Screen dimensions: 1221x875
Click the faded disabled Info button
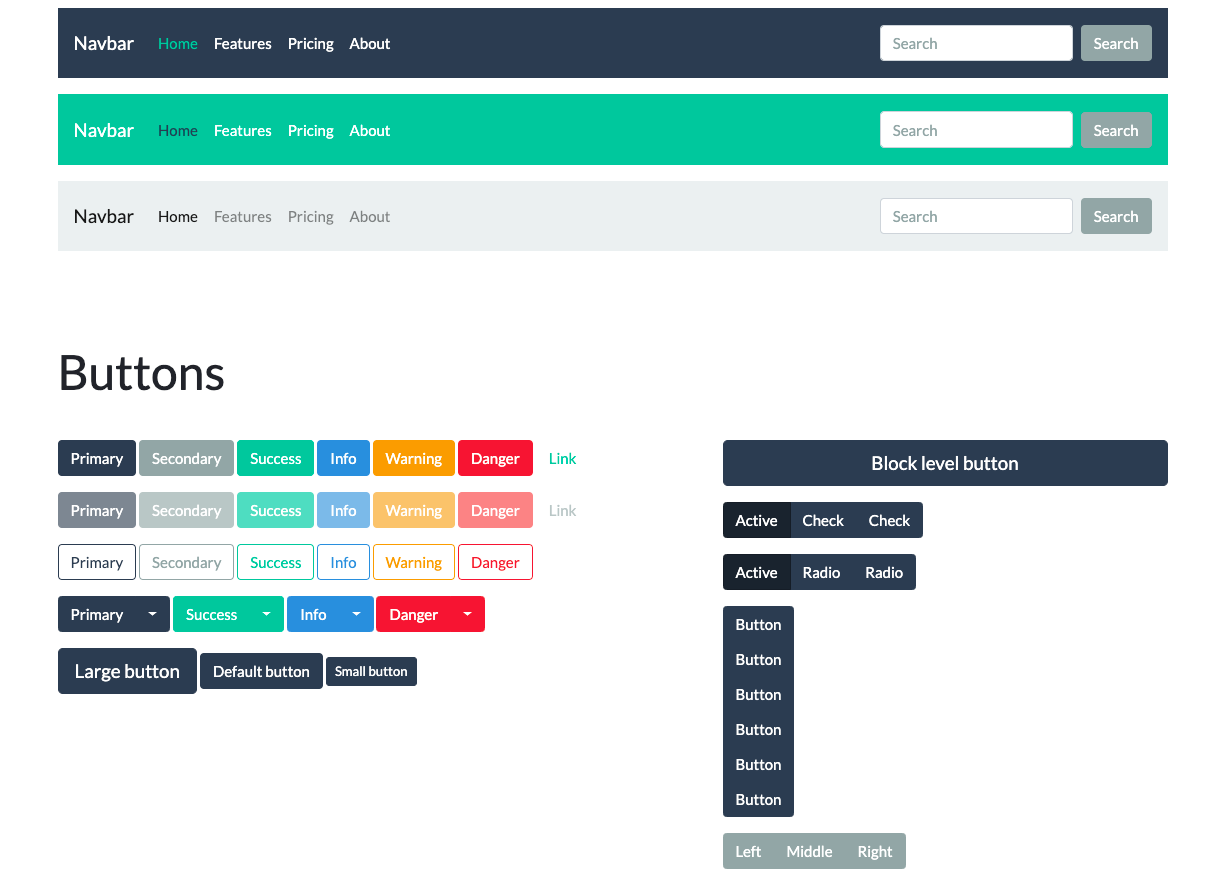coord(343,510)
